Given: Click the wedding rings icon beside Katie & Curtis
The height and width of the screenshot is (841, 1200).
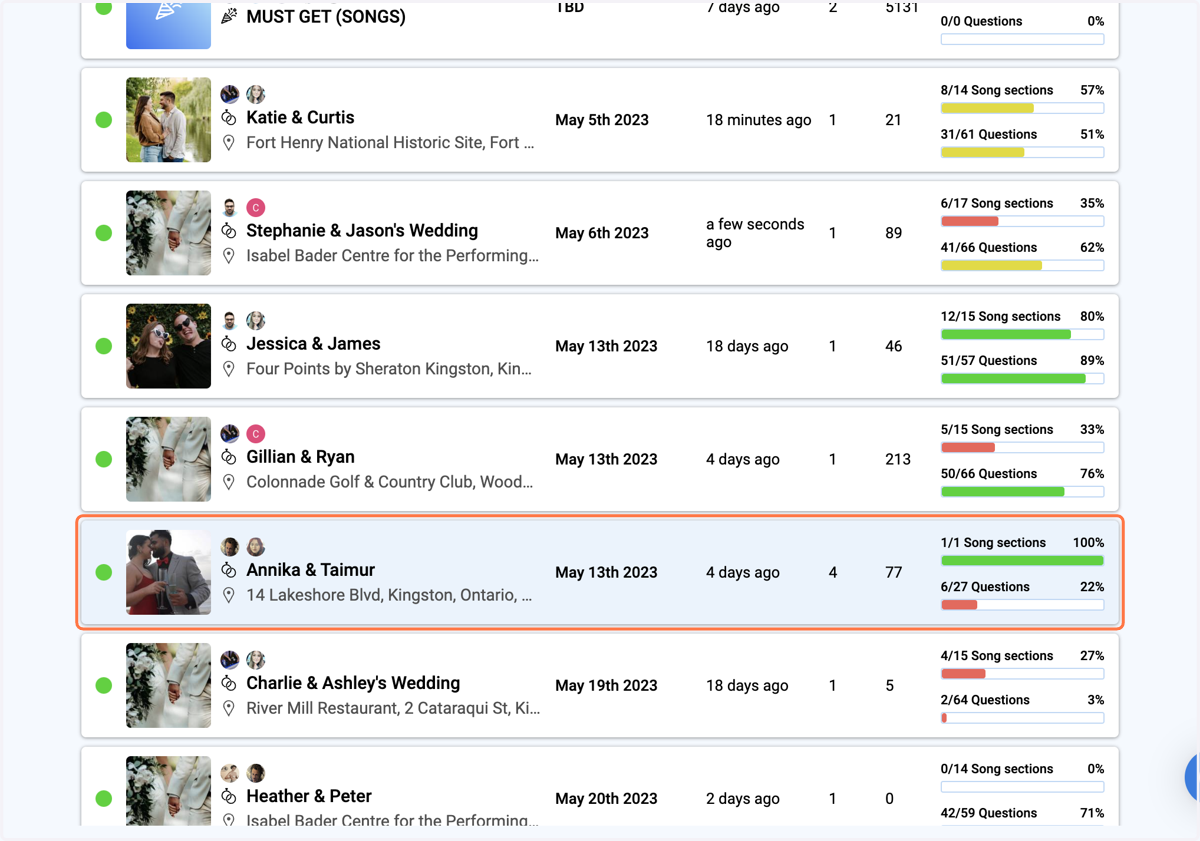Looking at the screenshot, I should (x=229, y=118).
